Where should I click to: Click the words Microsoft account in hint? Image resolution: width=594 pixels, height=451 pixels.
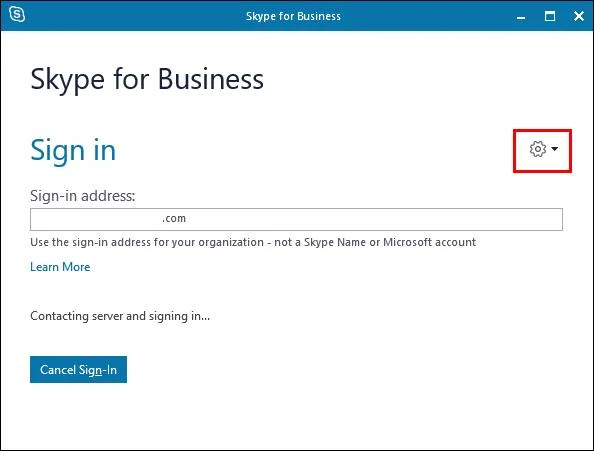430,242
